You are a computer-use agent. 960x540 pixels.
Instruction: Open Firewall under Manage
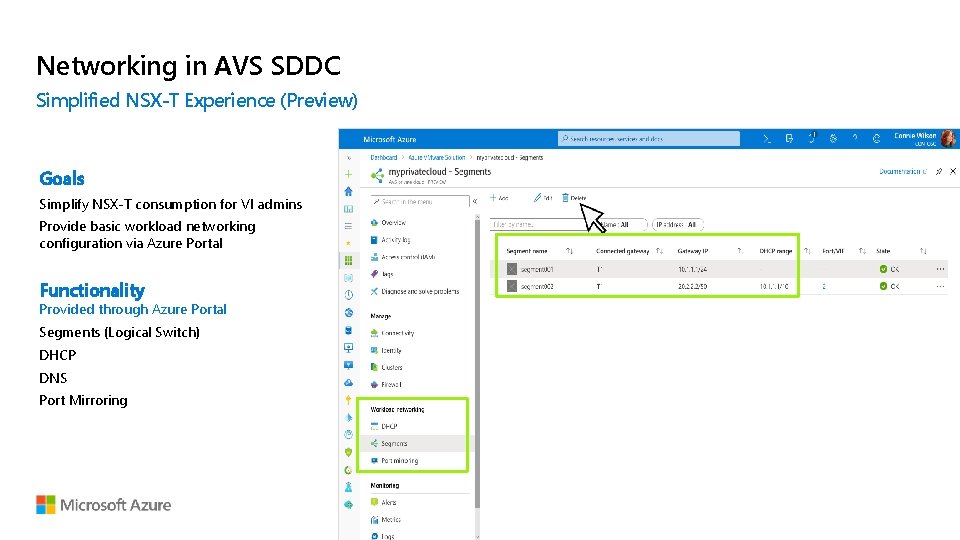point(386,384)
